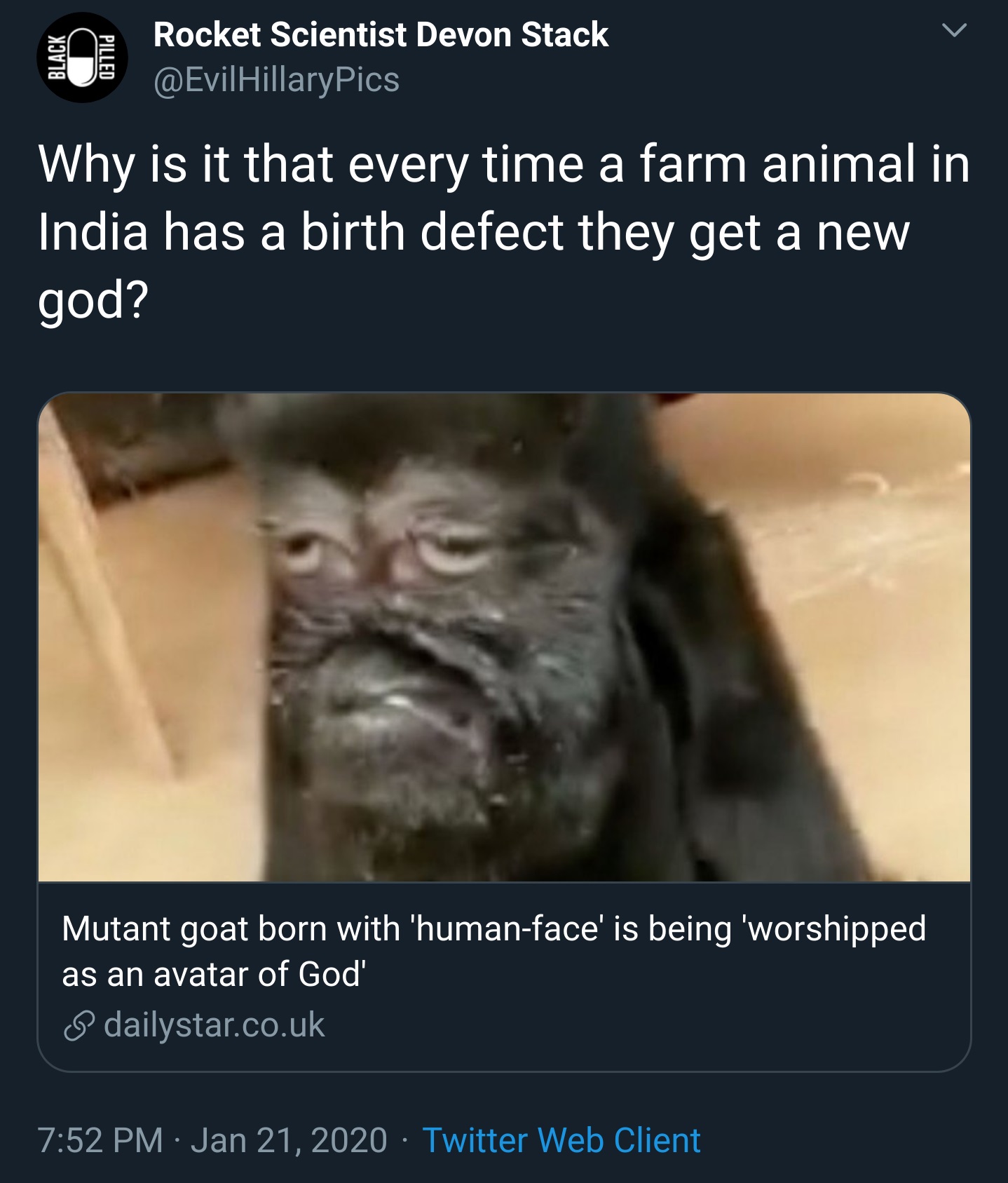
Task: Click the Twitter Web Client source link
Action: coord(561,1140)
